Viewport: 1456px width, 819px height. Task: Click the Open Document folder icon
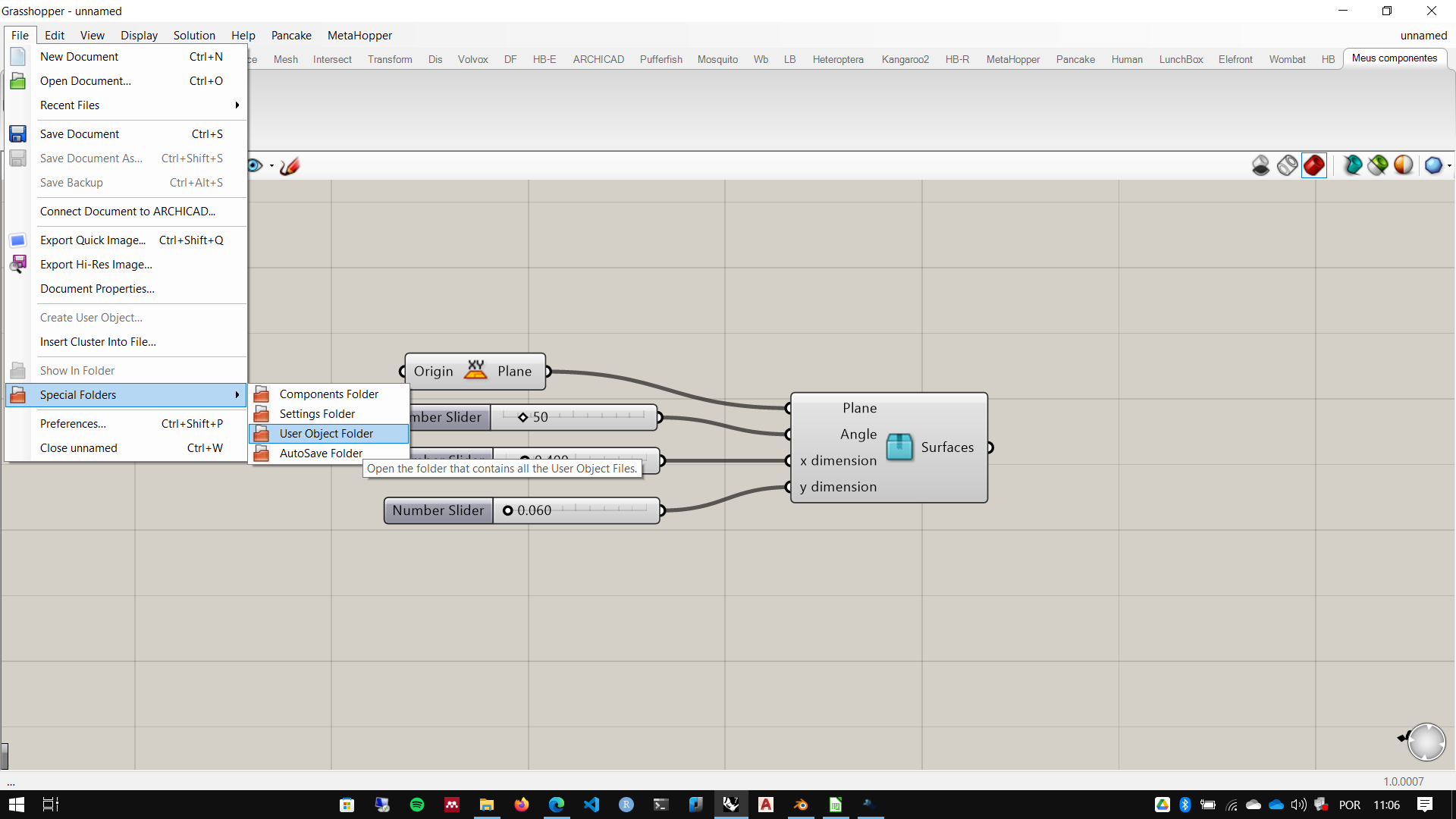[x=18, y=81]
